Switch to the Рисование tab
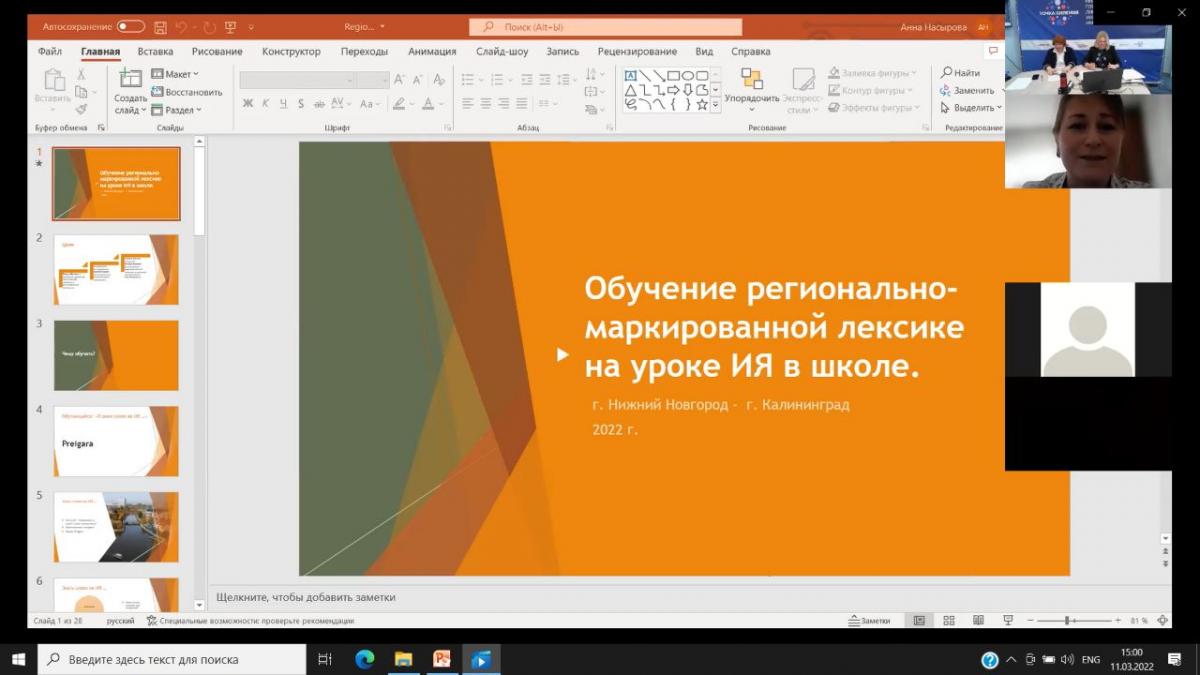 point(217,51)
